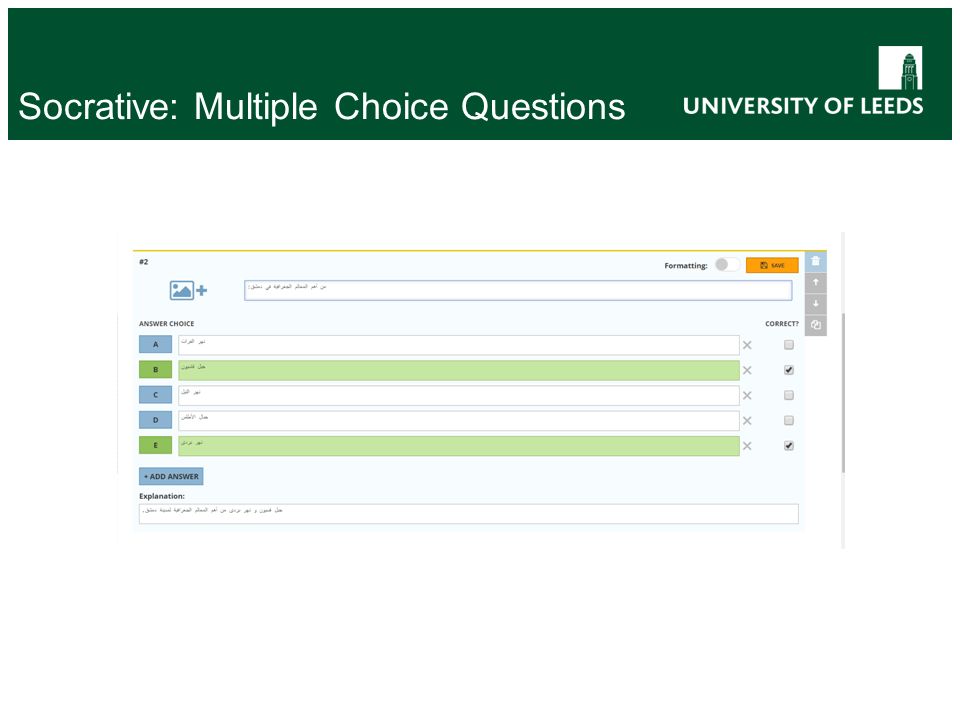This screenshot has height=720, width=960.
Task: Click the green B letter label
Action: click(x=156, y=370)
